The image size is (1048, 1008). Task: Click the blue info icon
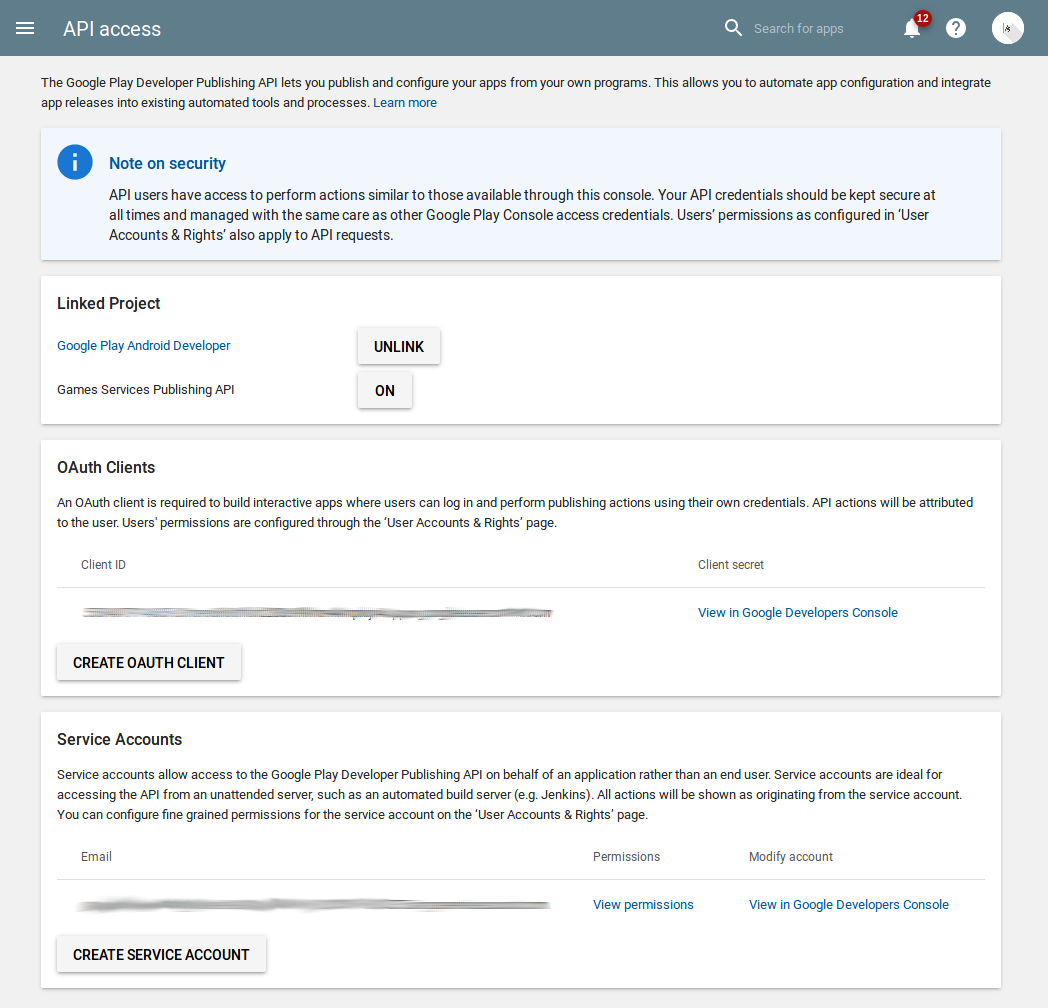pos(75,162)
